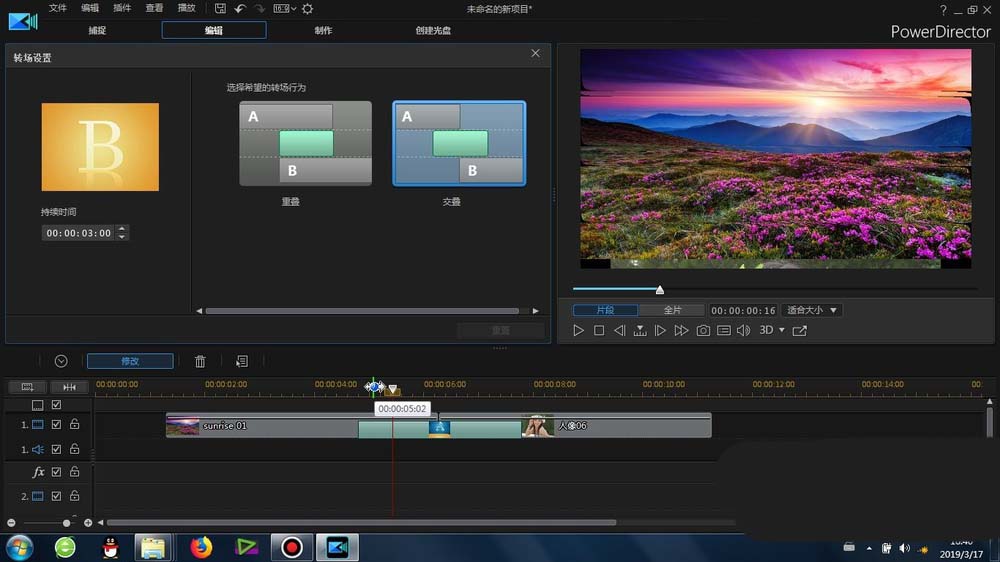Image resolution: width=1000 pixels, height=562 pixels.
Task: Disable video track 2 checkbox
Action: point(56,496)
